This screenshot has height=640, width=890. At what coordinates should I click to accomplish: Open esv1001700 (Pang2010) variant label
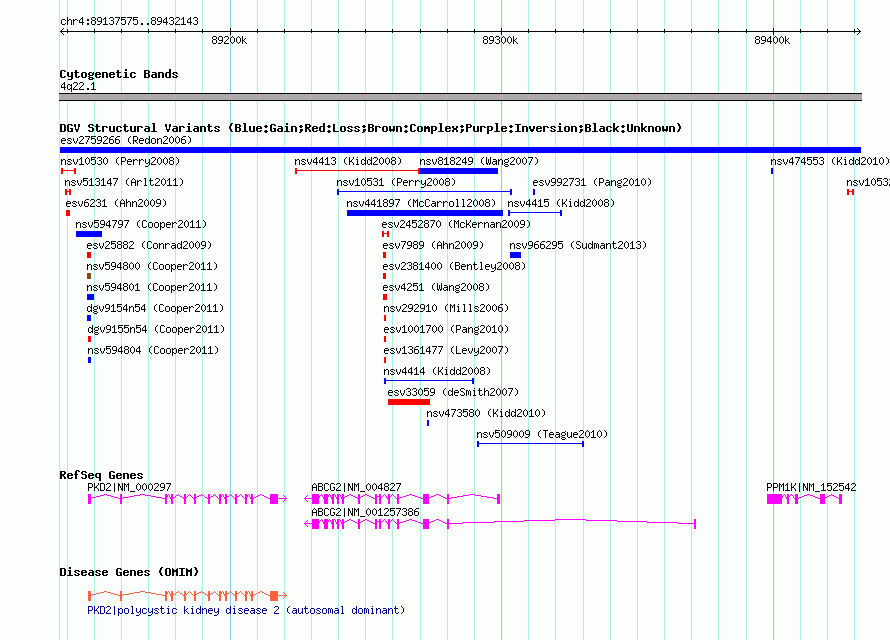[446, 329]
